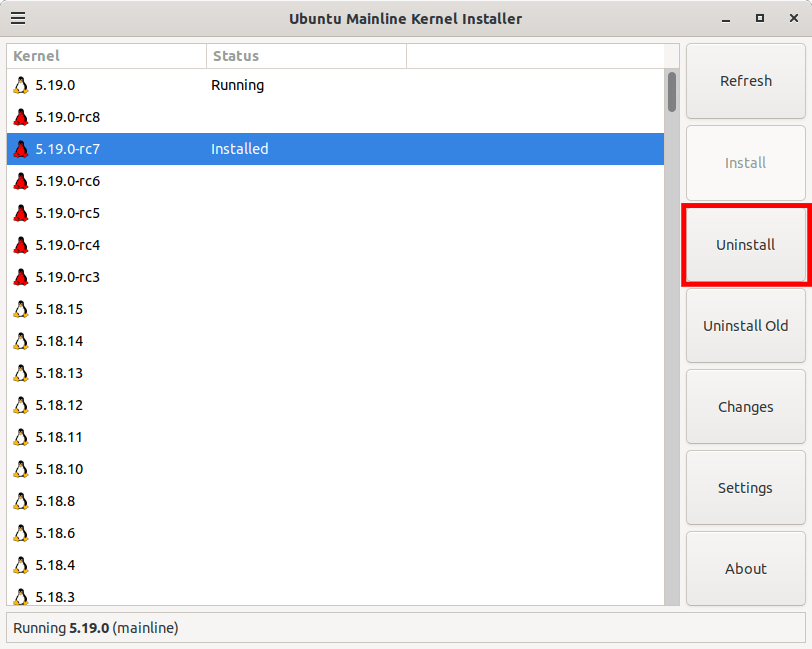Click the penguin icon for kernel 5.18.14
Image resolution: width=812 pixels, height=649 pixels.
[21, 341]
